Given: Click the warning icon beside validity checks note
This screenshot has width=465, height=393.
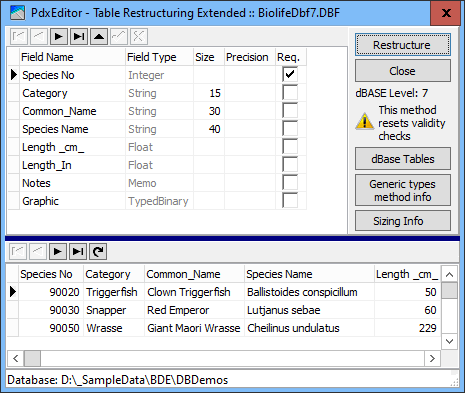Looking at the screenshot, I should pos(365,121).
